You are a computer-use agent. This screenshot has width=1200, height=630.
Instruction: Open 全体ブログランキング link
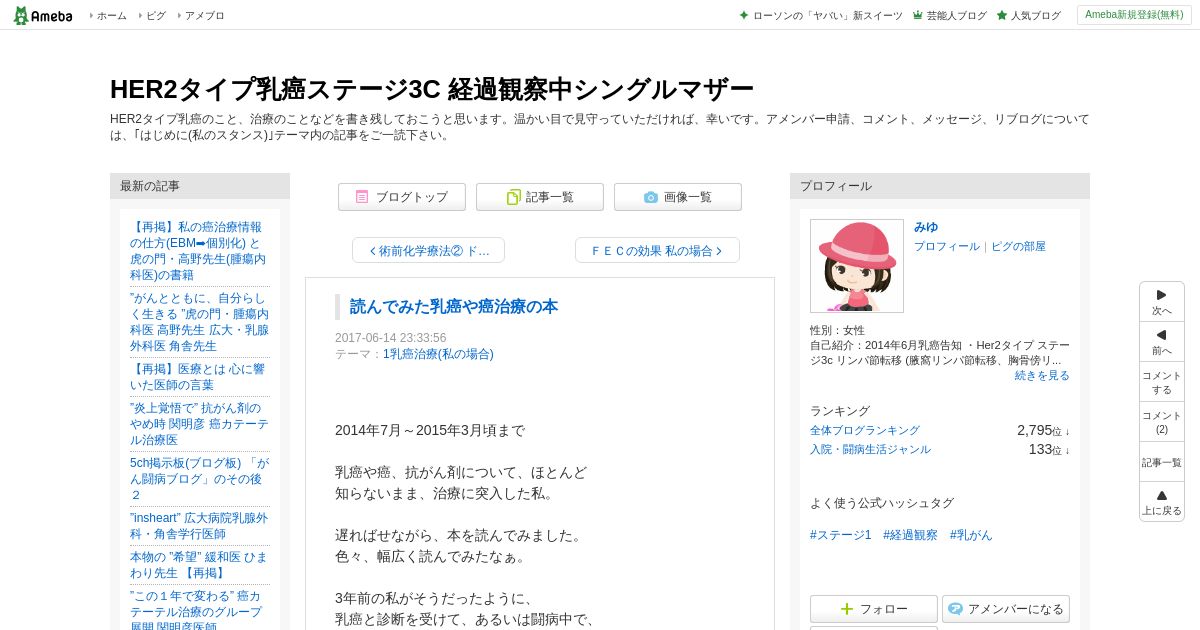pos(865,430)
